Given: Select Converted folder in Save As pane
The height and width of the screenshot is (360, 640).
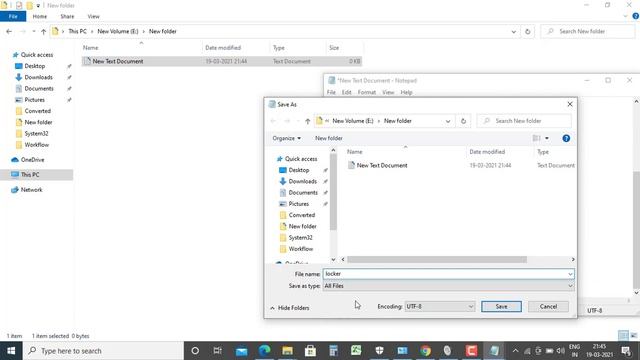Looking at the screenshot, I should coord(302,215).
